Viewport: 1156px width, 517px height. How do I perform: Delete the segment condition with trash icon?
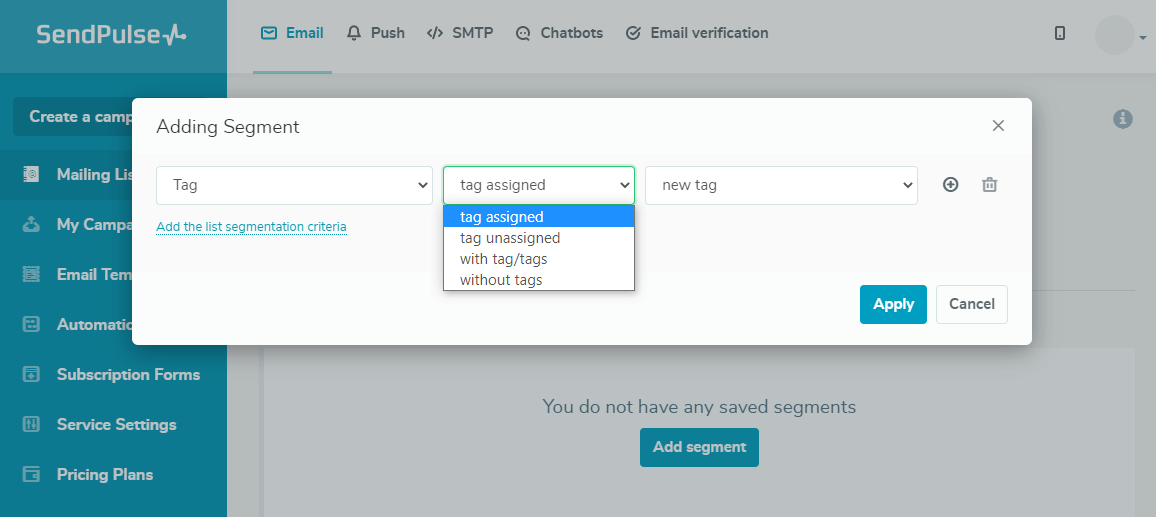click(989, 185)
